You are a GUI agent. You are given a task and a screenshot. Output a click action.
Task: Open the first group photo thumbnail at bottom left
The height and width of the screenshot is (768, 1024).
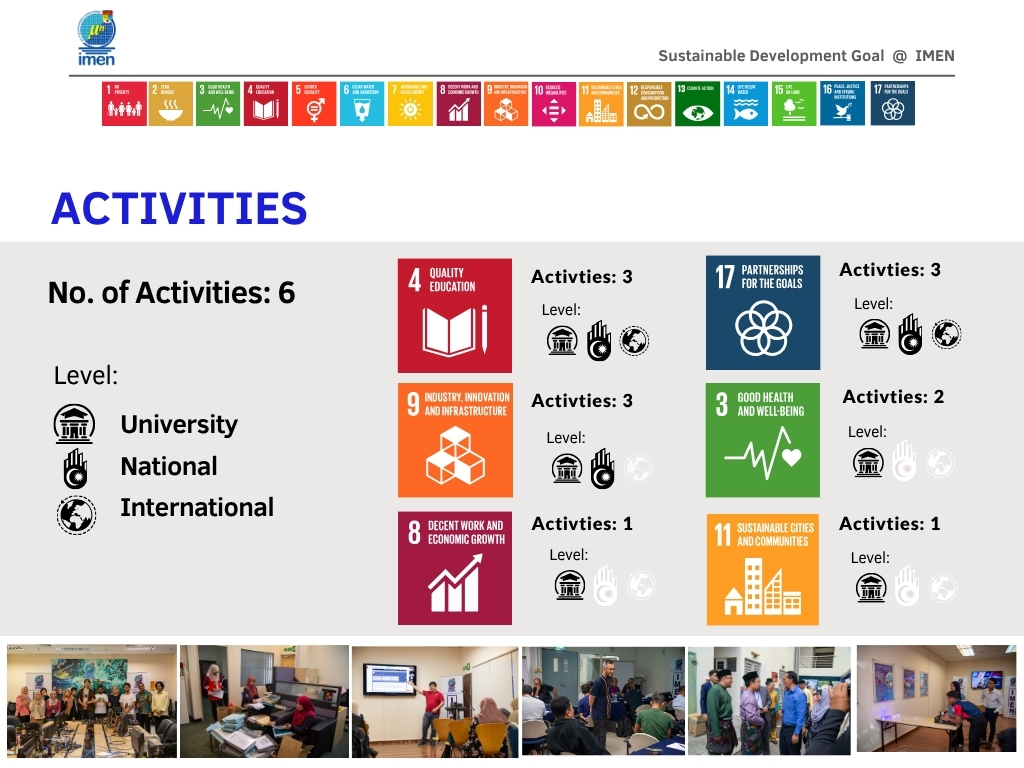92,700
